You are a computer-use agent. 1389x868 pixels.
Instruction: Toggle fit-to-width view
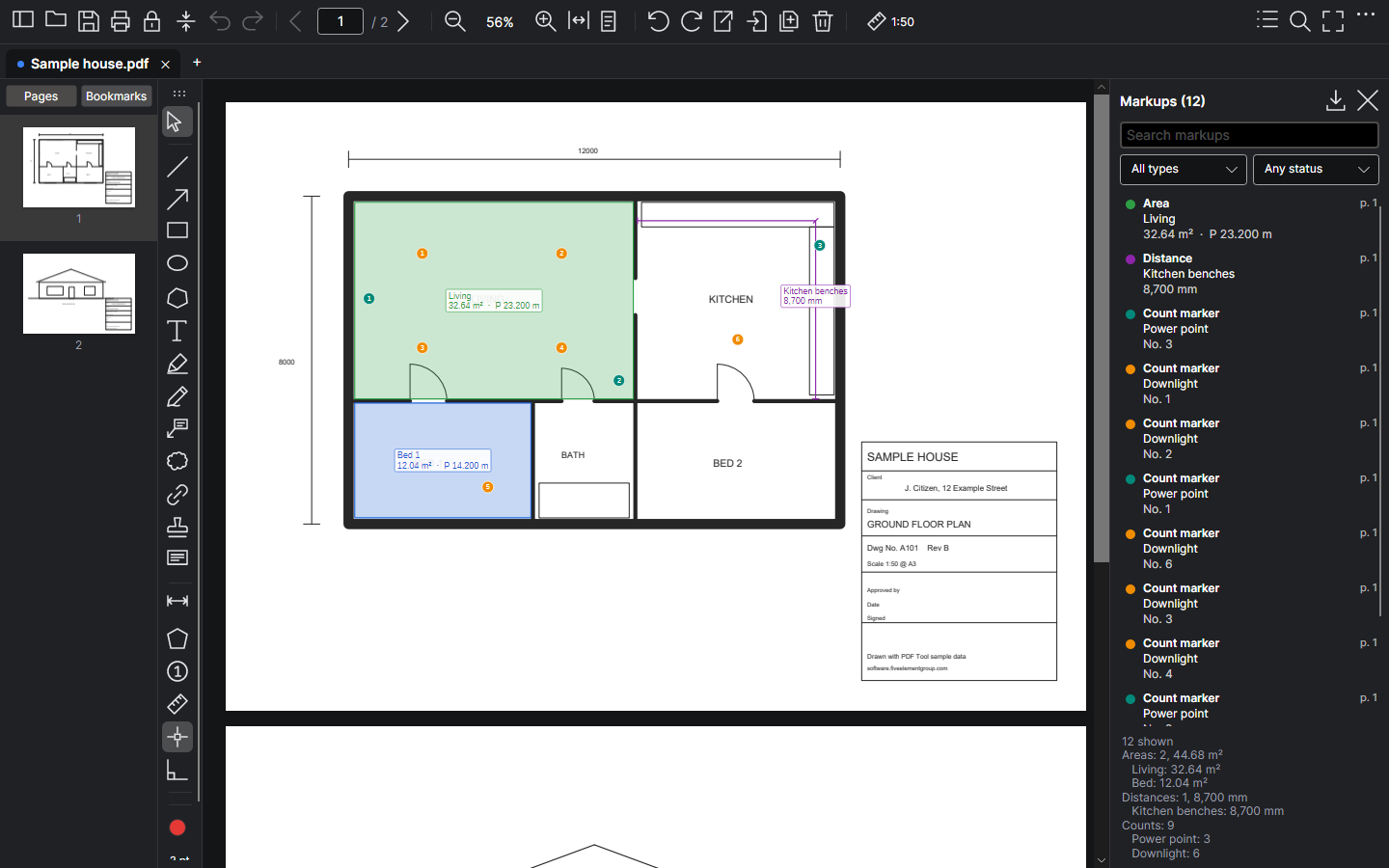coord(579,20)
